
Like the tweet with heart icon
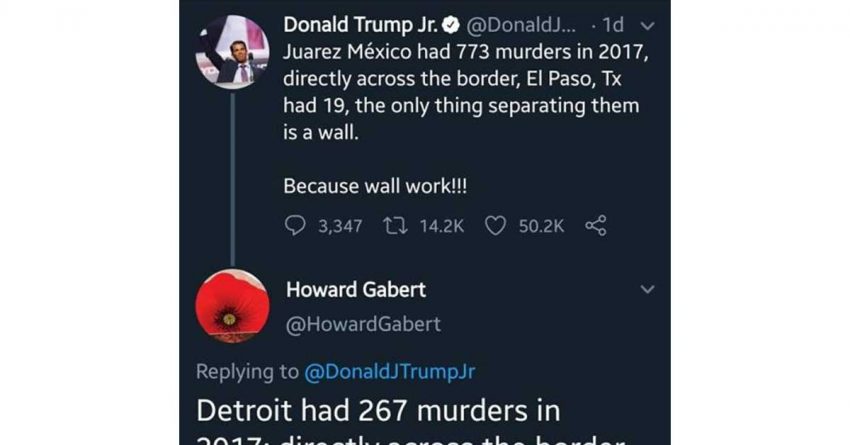(x=495, y=226)
